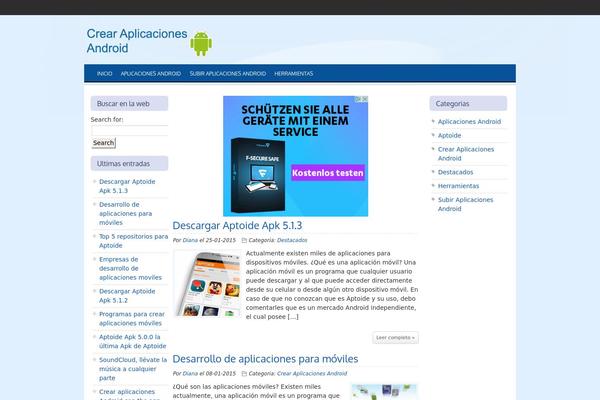Screen dimensions: 600x400
Task: Click Leer completo button
Action: coord(395,338)
